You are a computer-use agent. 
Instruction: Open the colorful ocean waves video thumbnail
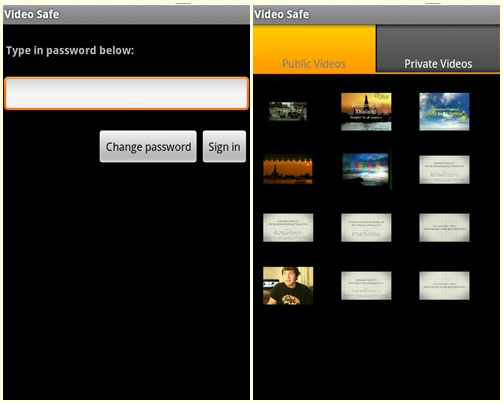366,169
